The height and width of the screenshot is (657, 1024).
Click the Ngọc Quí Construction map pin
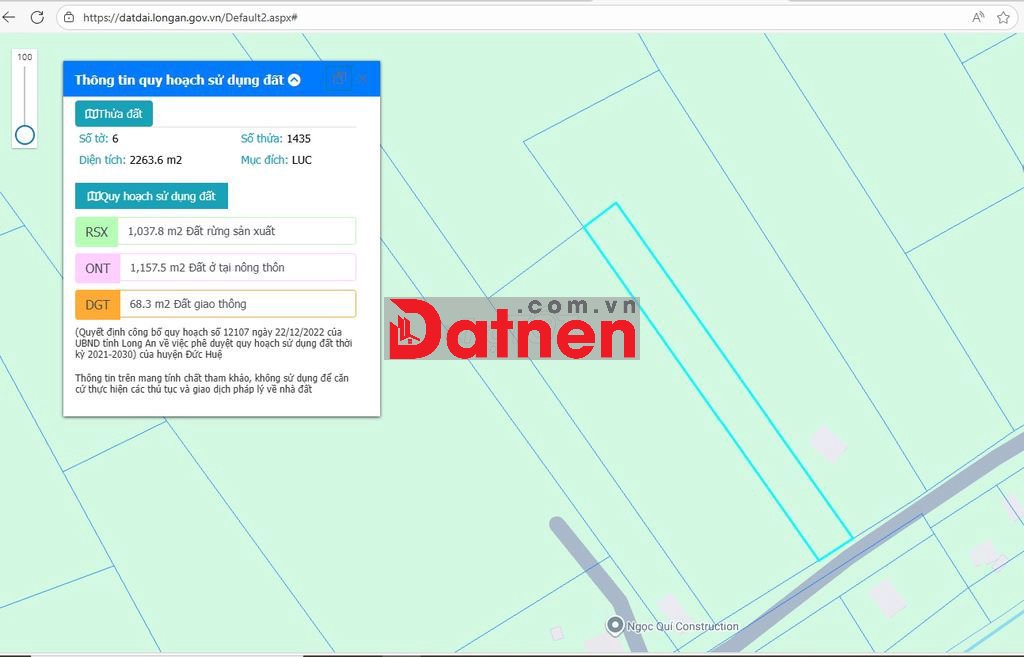615,625
